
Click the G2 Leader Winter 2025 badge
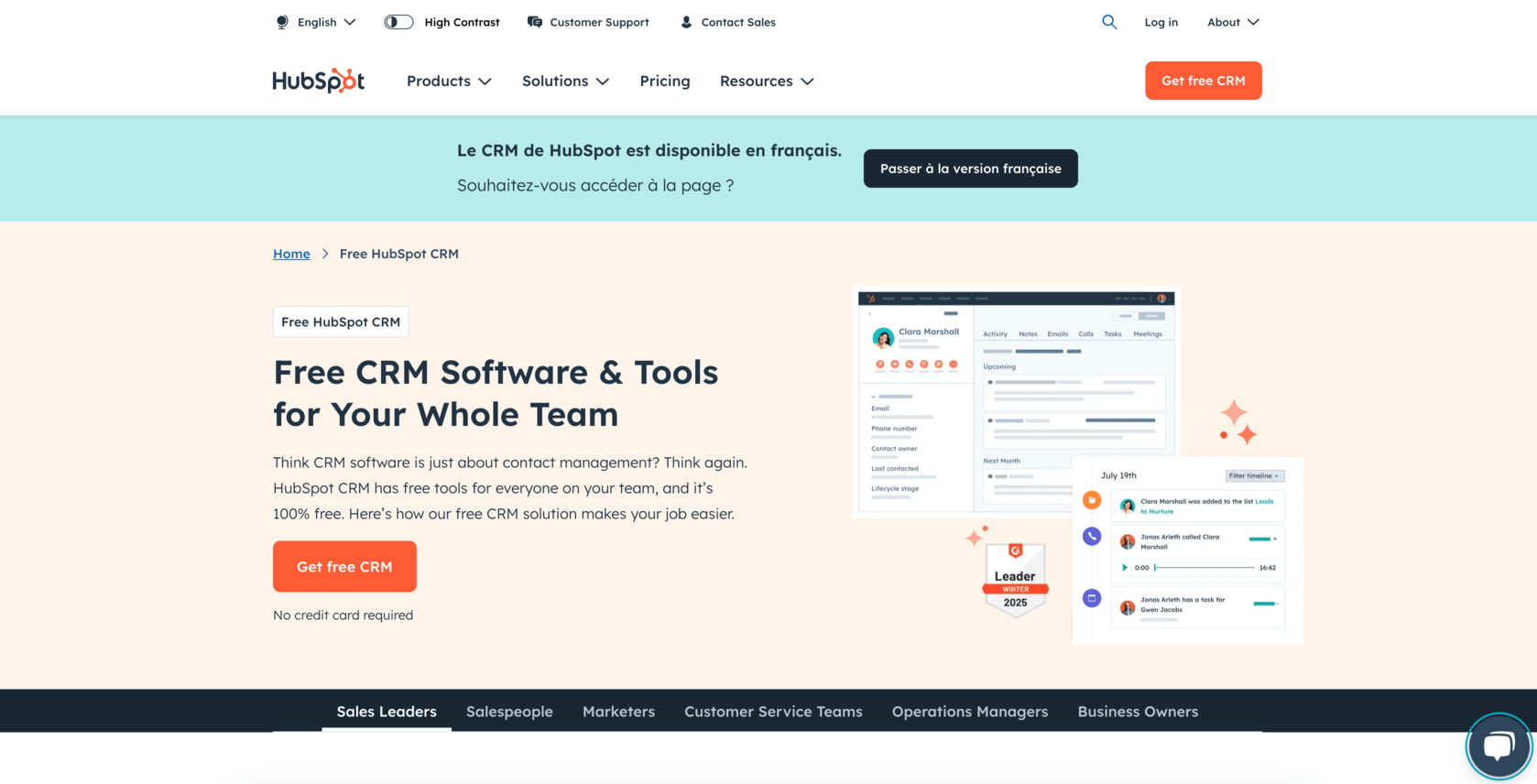[1015, 581]
